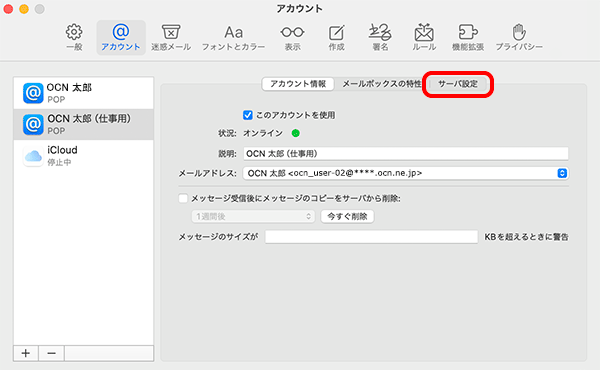Open the 迷惑メール junk mail pane
Screen dimensions: 600x370
(x=171, y=37)
